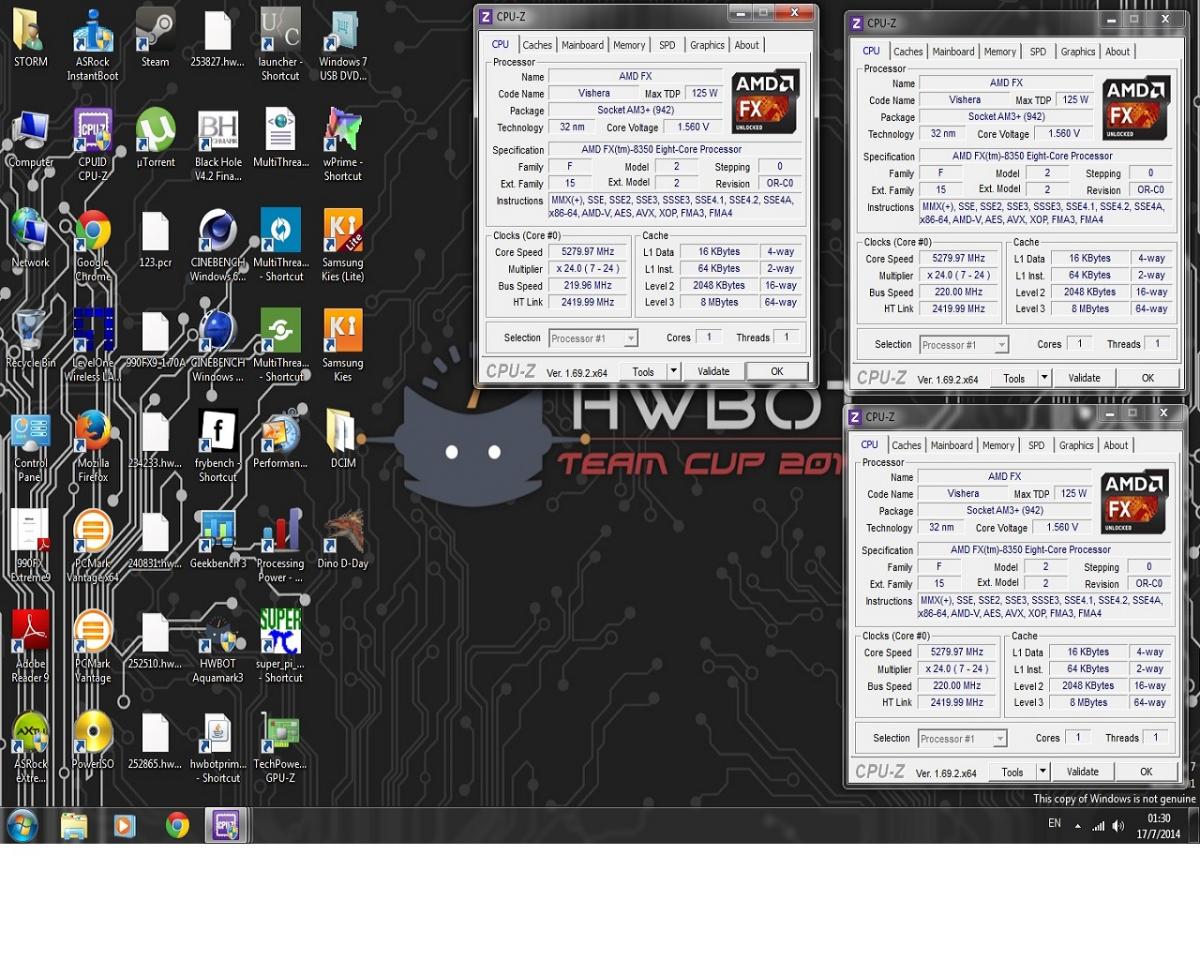Open the Recycle Bin icon
The image size is (1200, 960).
point(30,339)
